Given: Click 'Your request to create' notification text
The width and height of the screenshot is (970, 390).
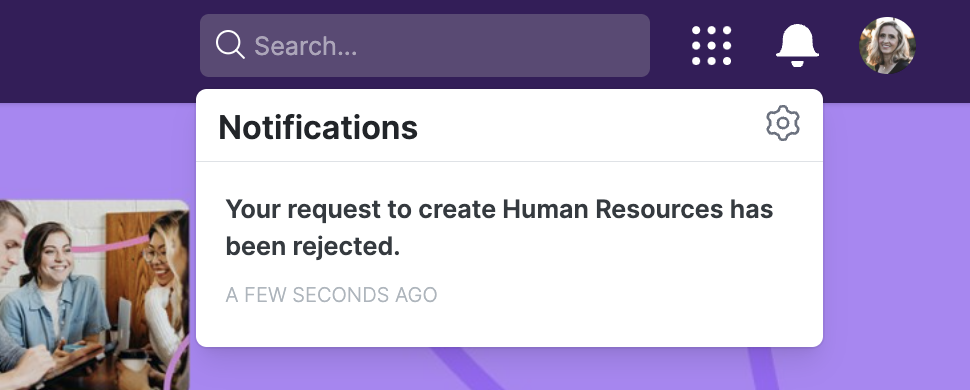Looking at the screenshot, I should (361, 209).
